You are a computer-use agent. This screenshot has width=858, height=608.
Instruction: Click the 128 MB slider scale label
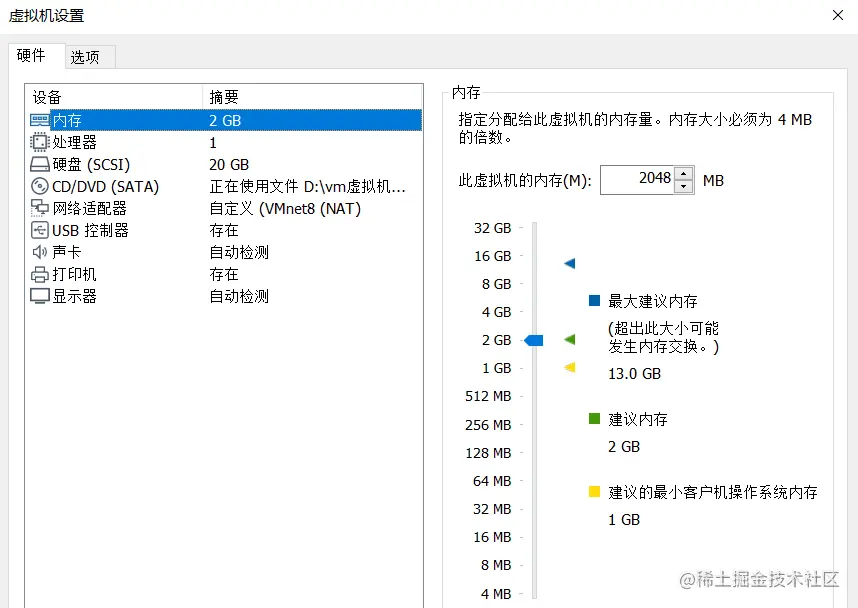click(488, 453)
